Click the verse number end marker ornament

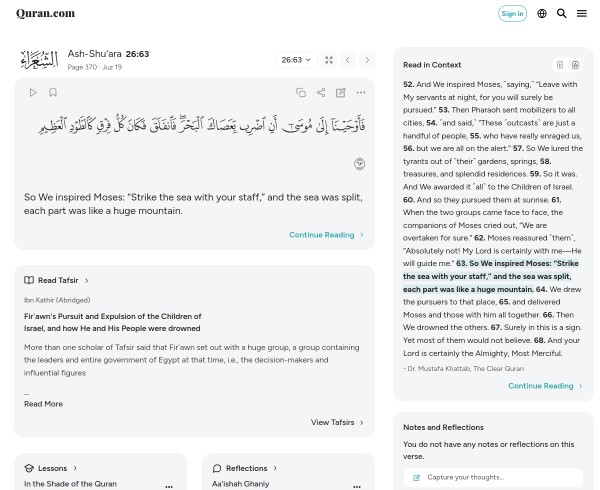359,164
